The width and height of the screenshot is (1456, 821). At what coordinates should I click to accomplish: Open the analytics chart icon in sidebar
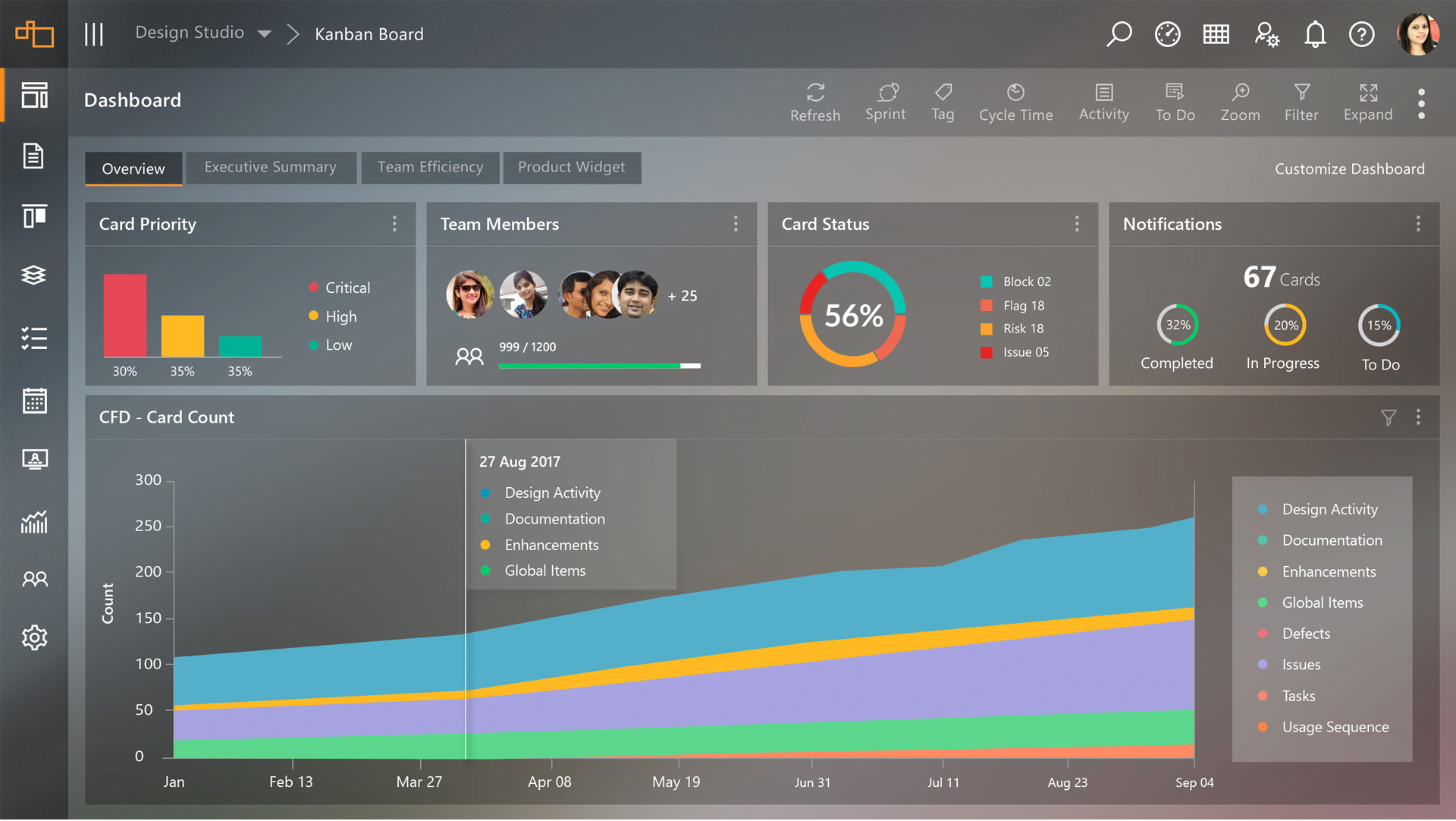coord(34,522)
